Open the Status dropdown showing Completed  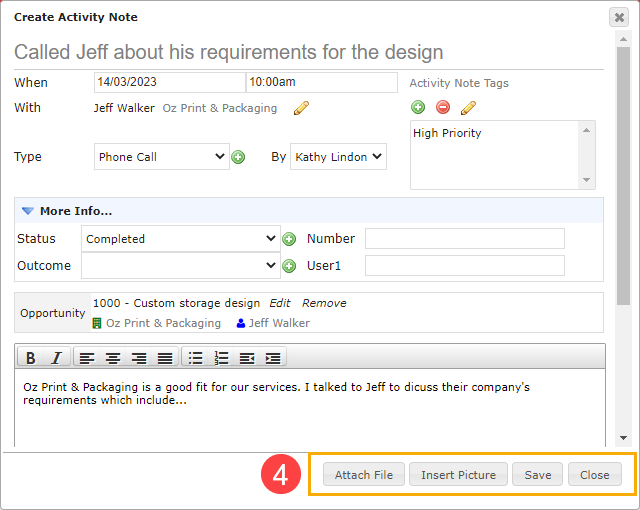tap(181, 239)
